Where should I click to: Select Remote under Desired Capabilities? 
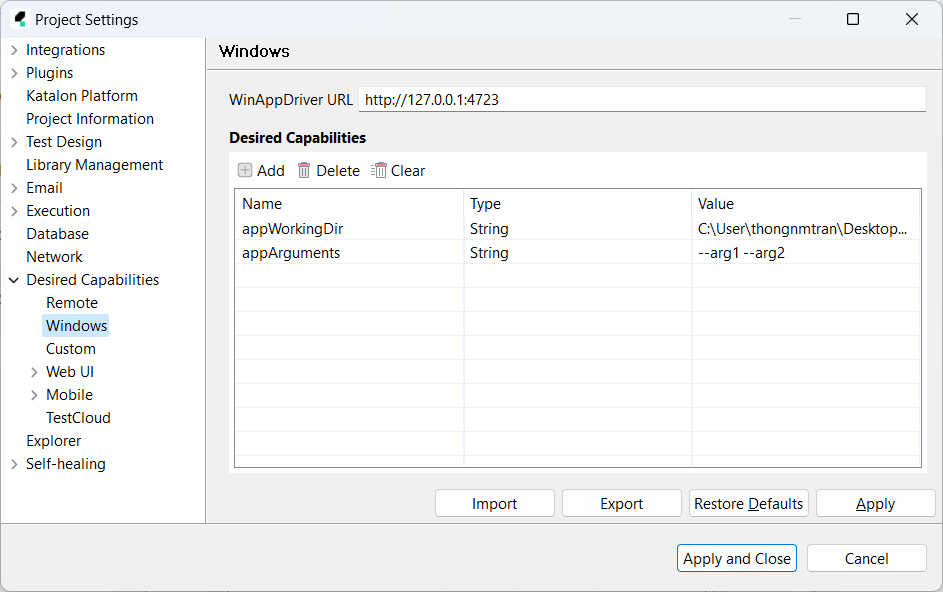coord(72,303)
